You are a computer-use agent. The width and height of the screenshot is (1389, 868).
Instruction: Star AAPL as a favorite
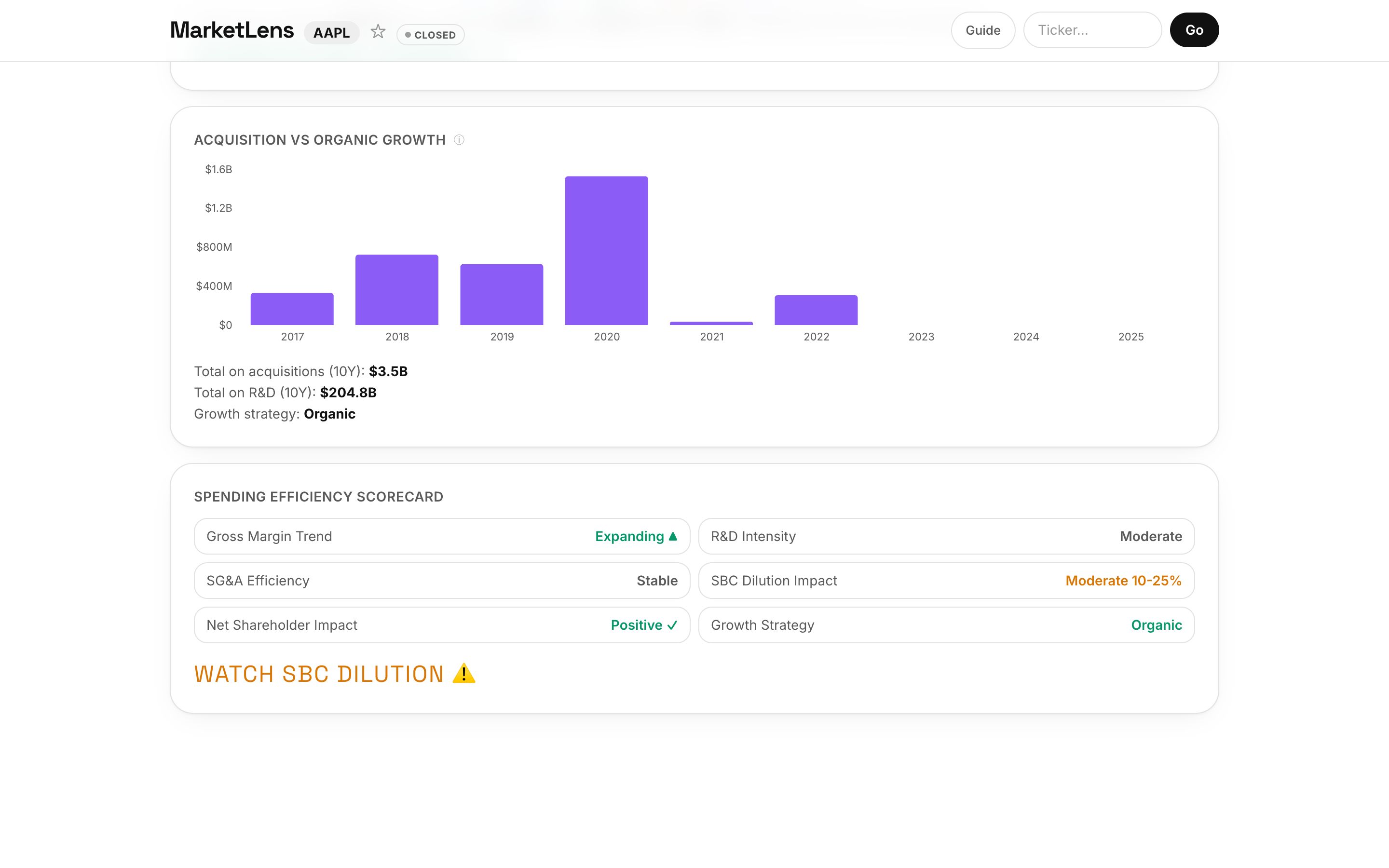pos(378,31)
